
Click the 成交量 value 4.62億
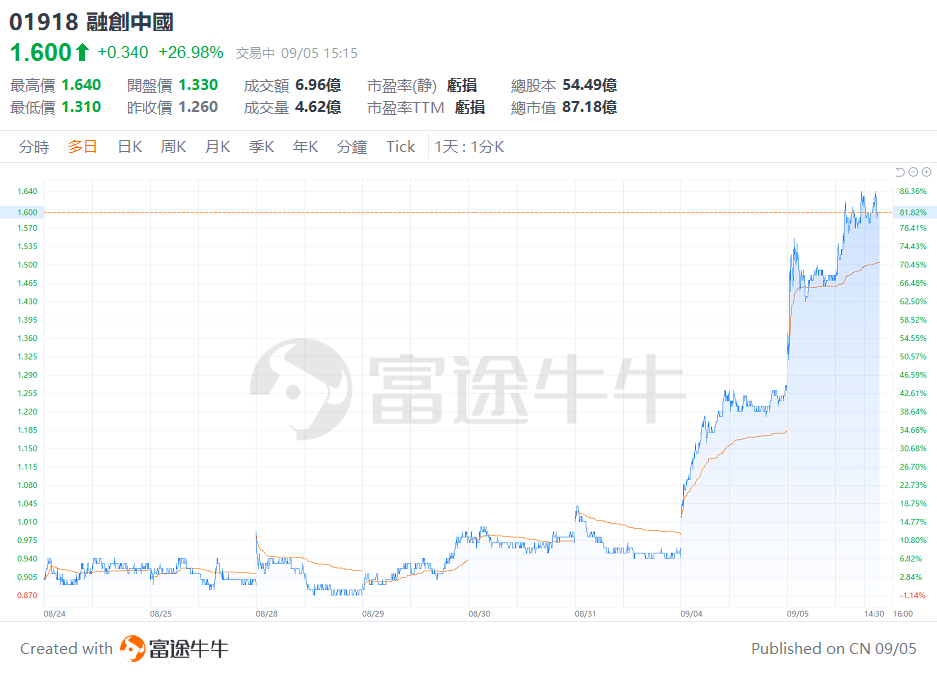click(318, 107)
